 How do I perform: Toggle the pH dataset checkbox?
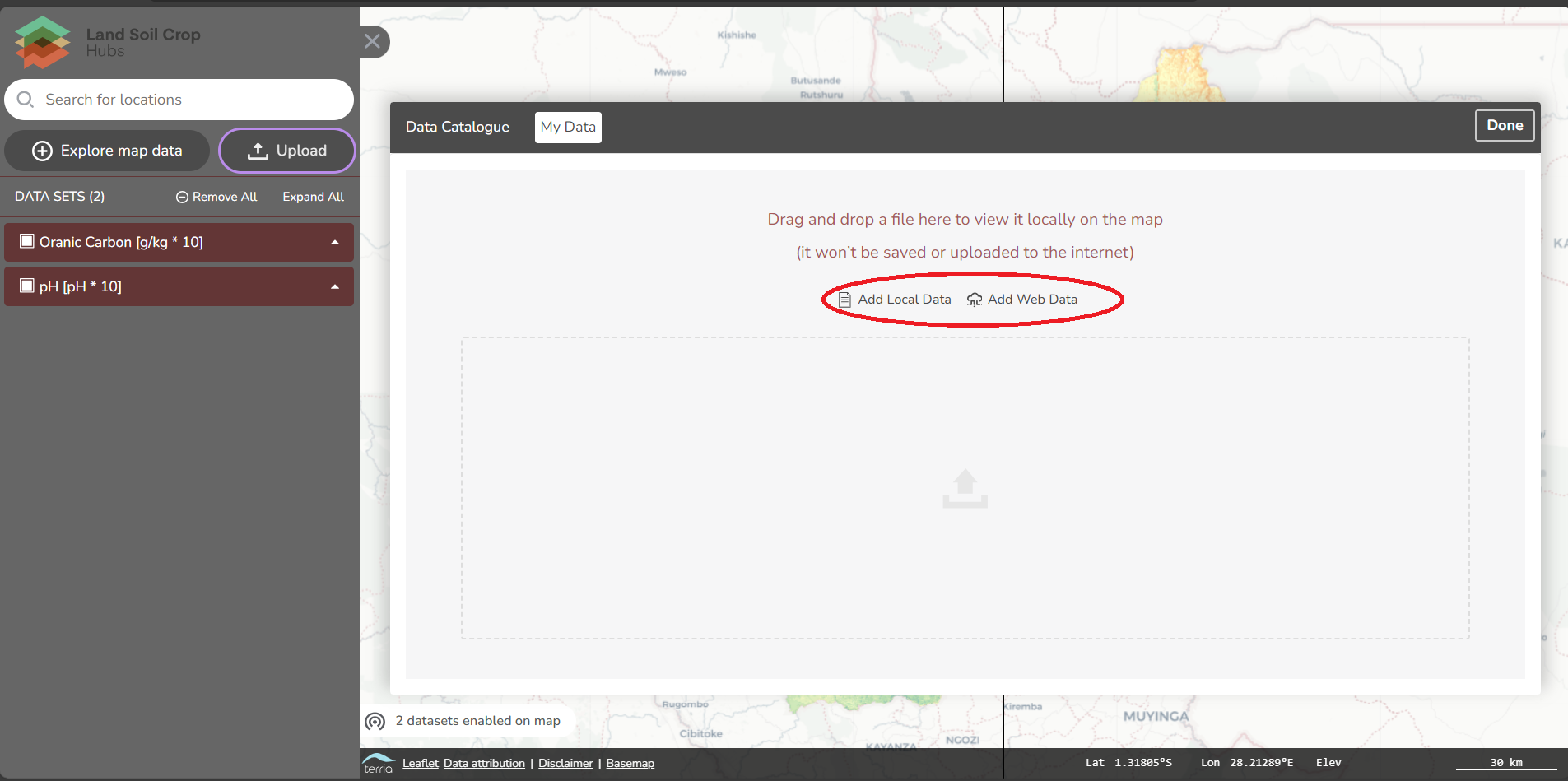tap(27, 286)
